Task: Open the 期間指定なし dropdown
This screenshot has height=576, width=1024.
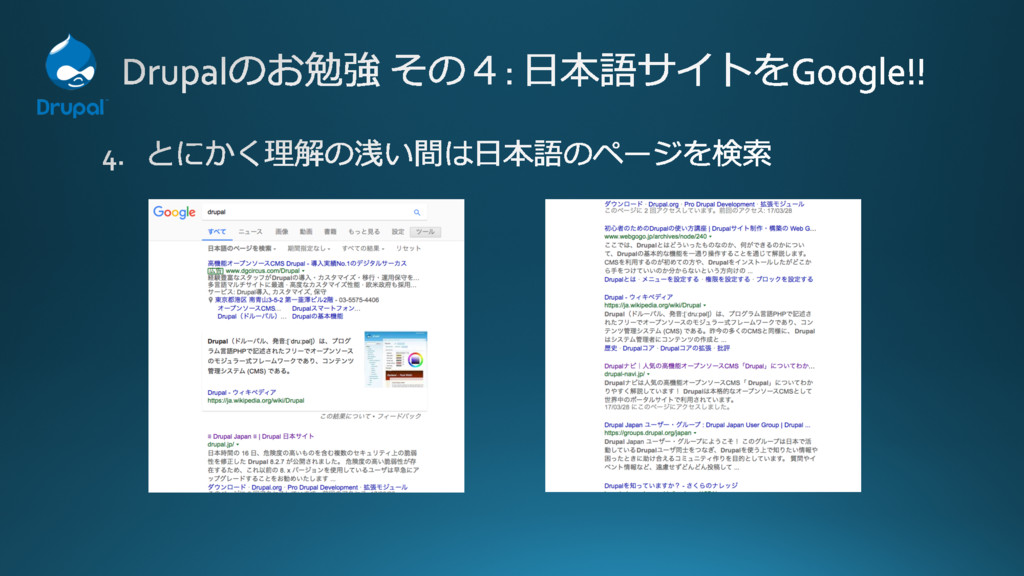Action: coord(308,249)
